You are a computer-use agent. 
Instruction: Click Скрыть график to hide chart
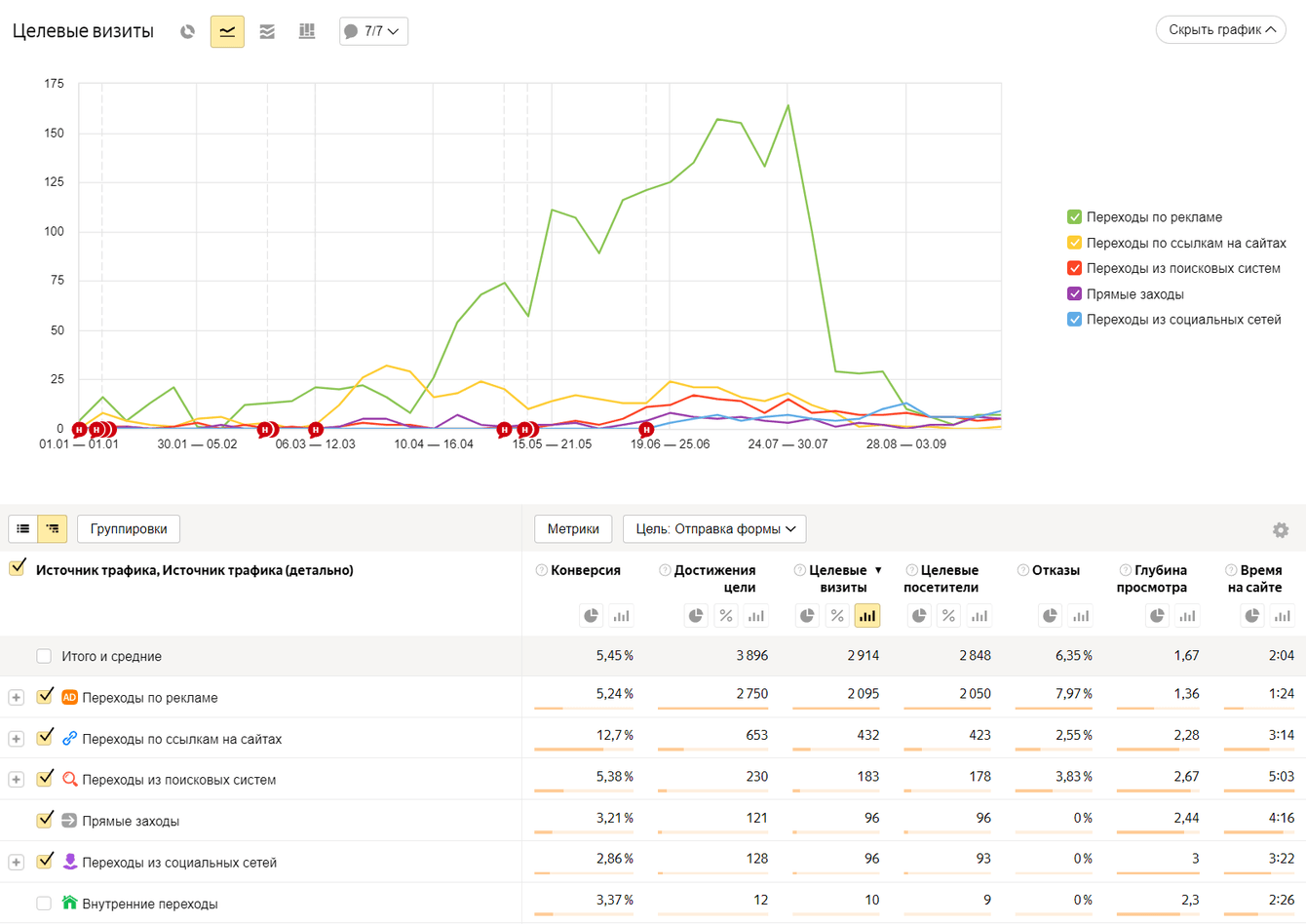1220,30
